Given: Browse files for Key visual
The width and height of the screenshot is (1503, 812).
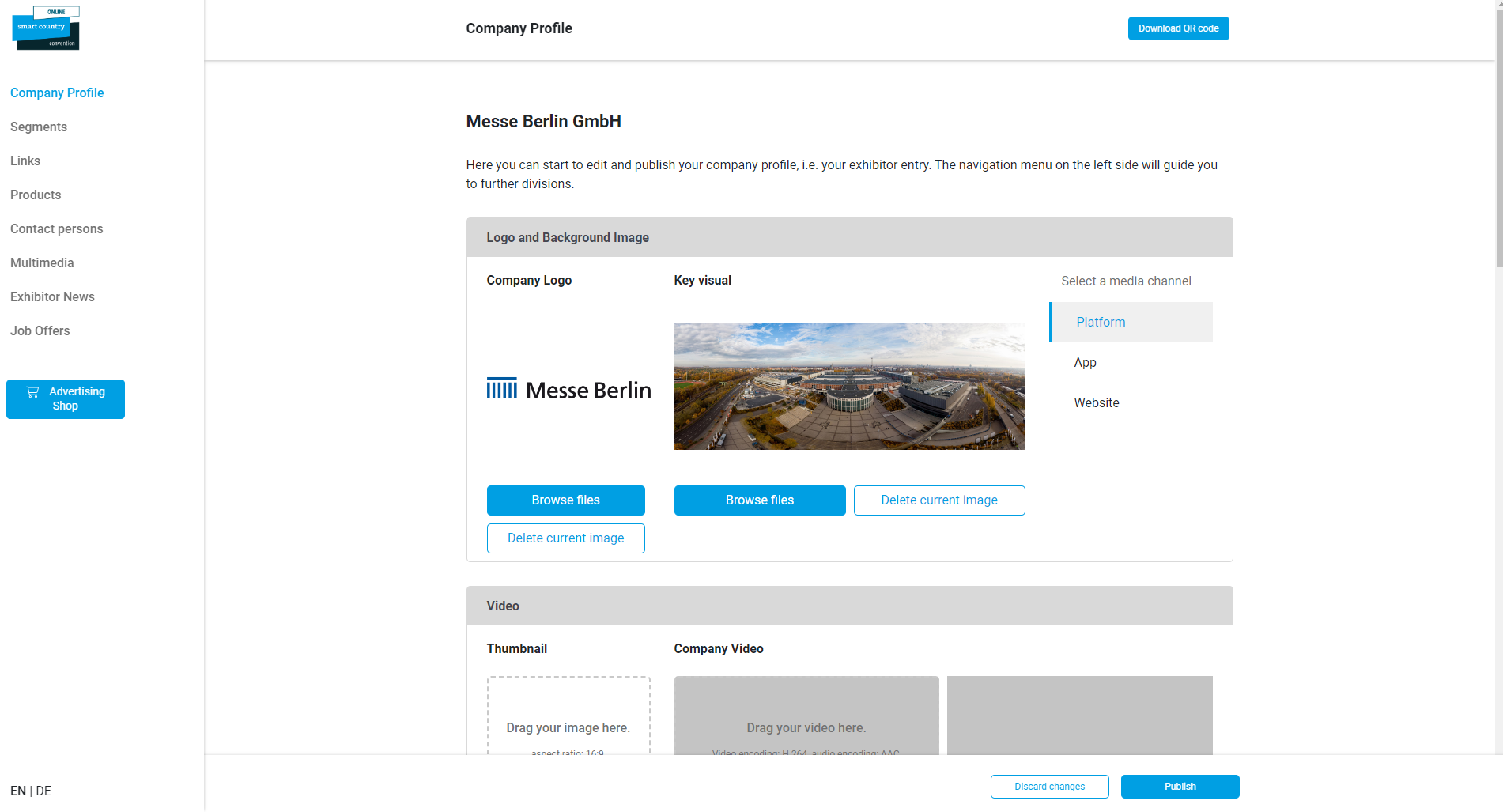Looking at the screenshot, I should click(x=760, y=500).
